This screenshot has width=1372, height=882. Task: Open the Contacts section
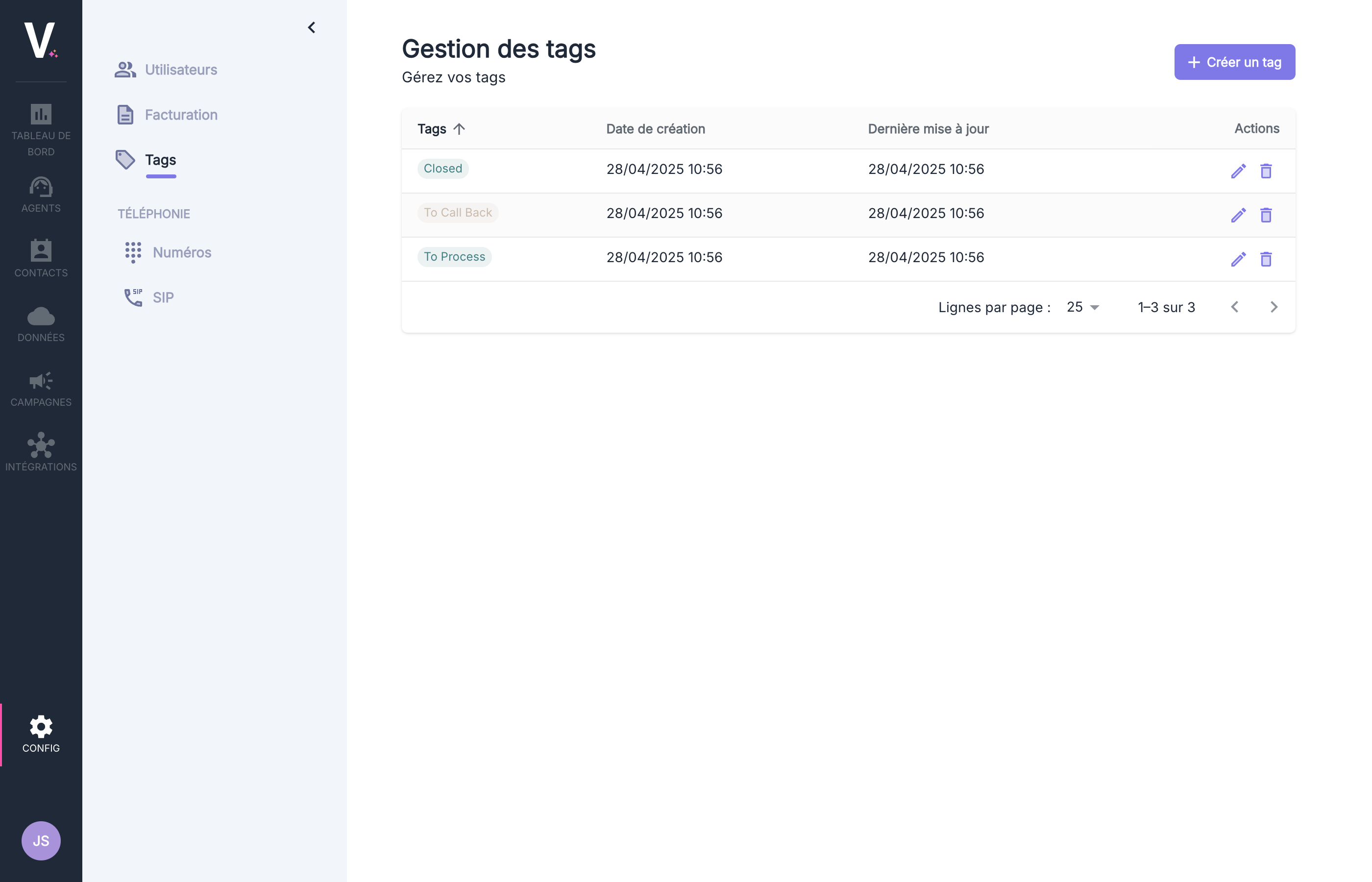coord(41,258)
